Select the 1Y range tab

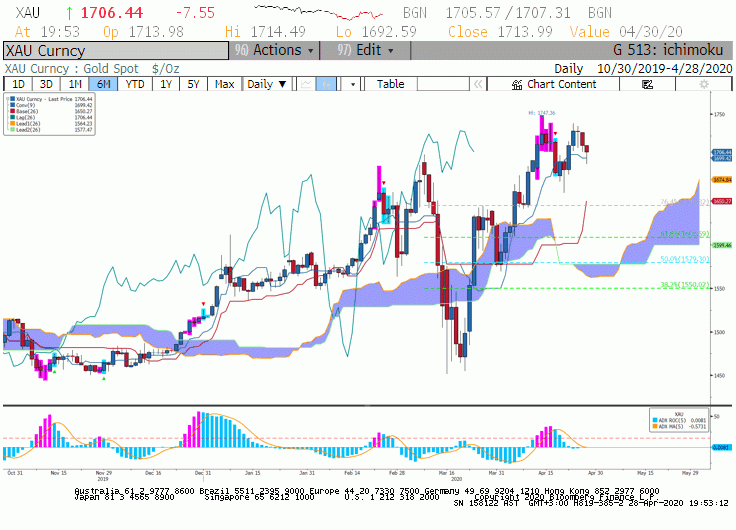tap(166, 84)
